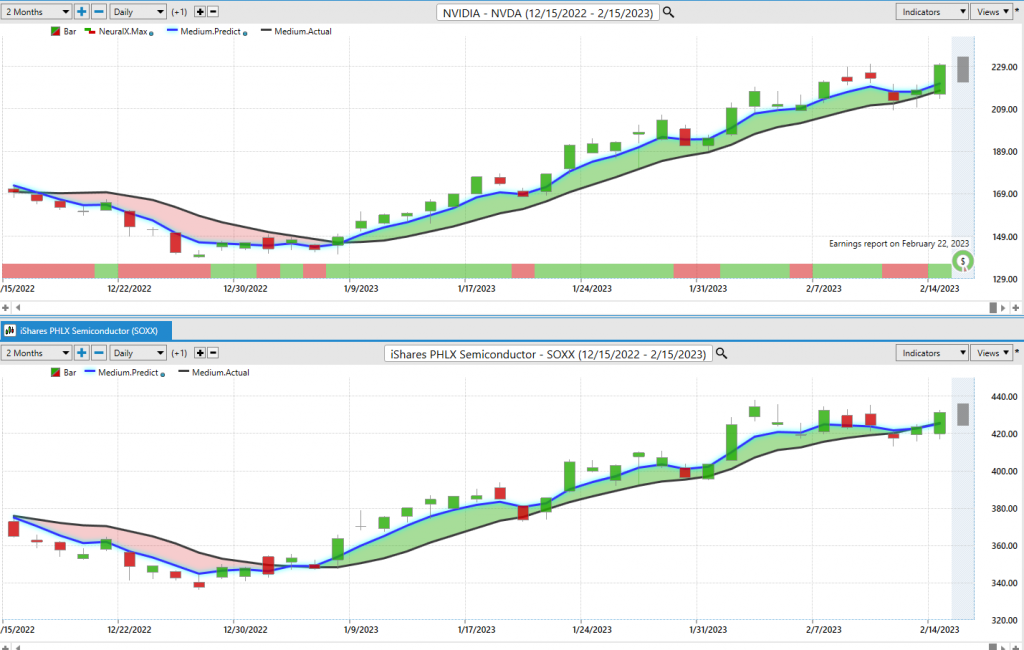Click the small black plus button in SOXX toolbar
The image size is (1024, 650).
200,353
